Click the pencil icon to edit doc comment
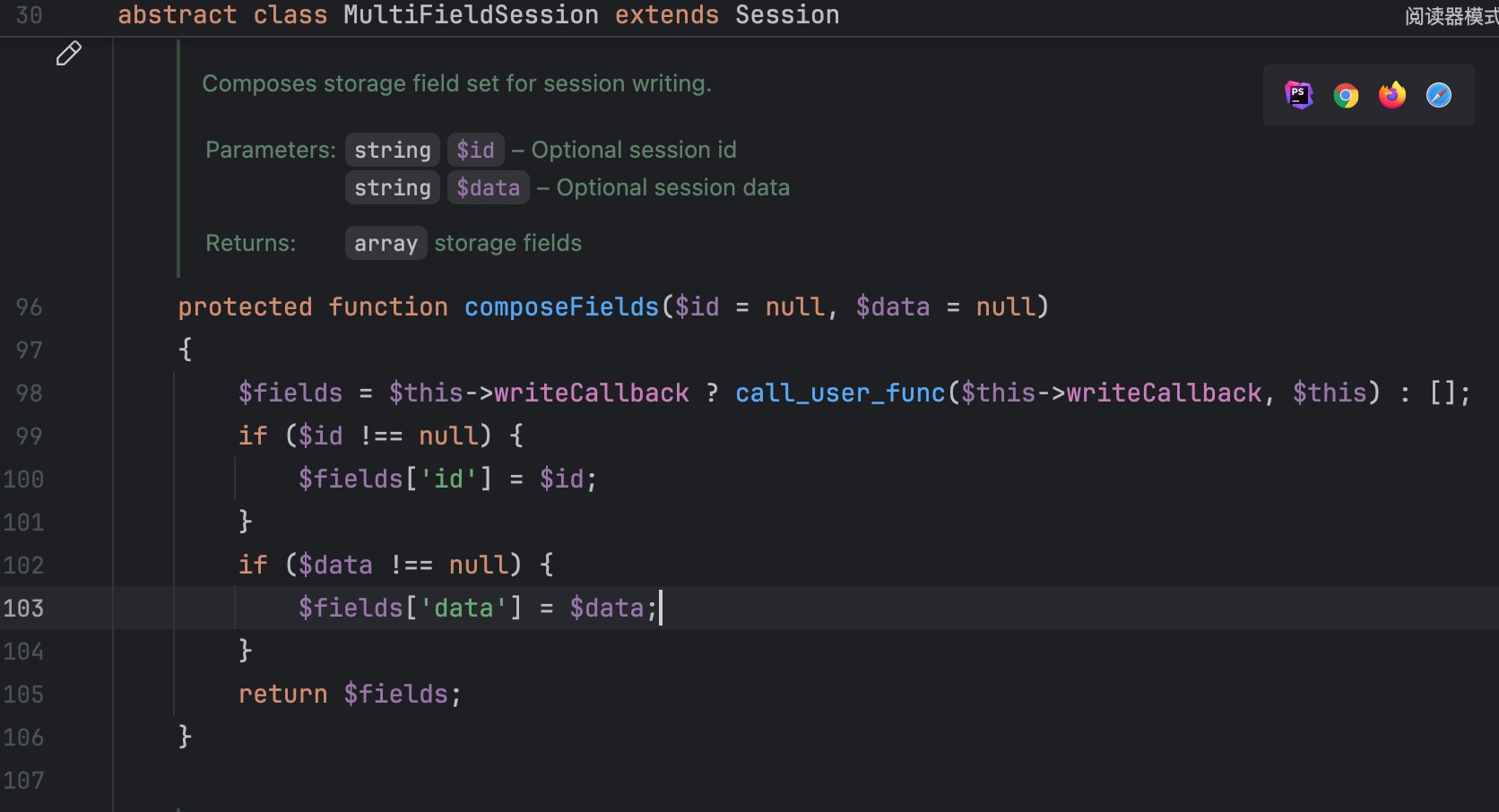This screenshot has height=812, width=1499. 68,54
